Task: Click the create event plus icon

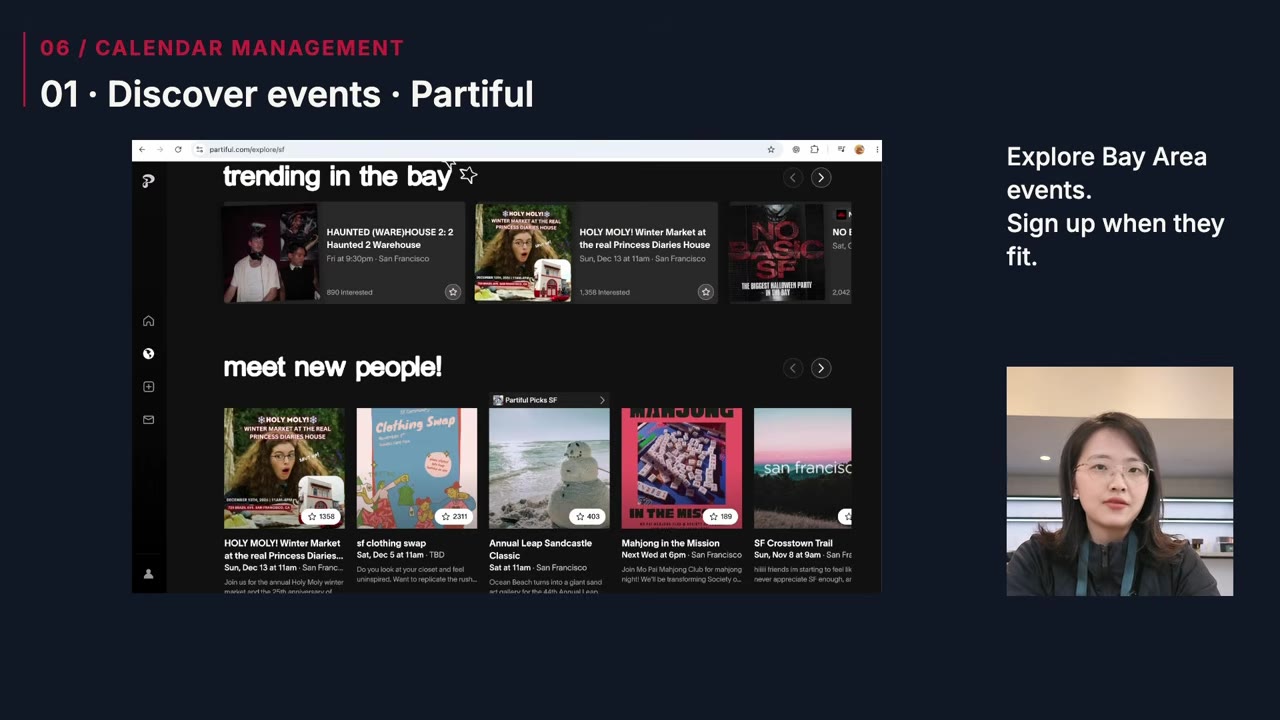Action: click(148, 387)
